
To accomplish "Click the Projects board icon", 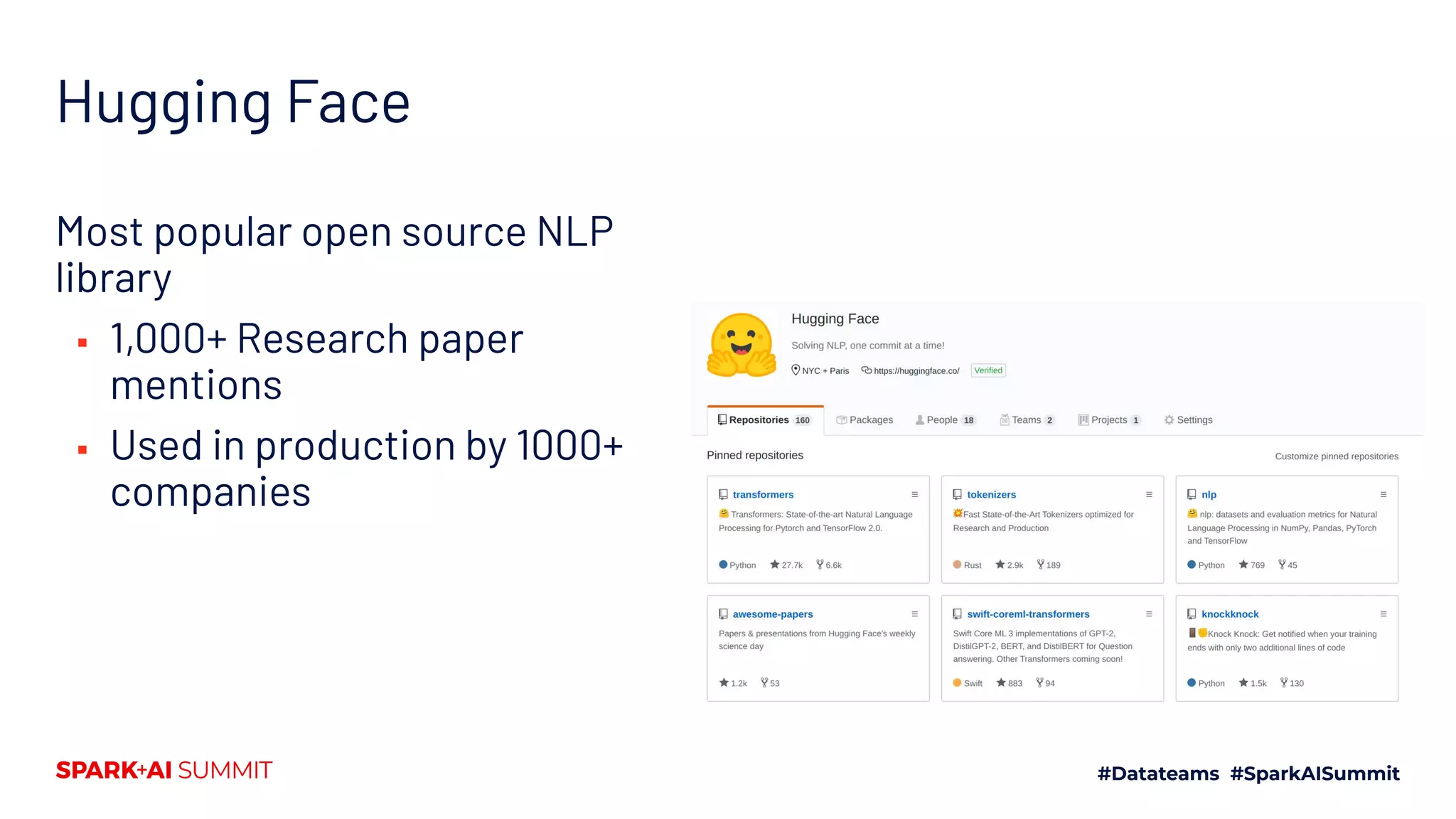I will tap(1083, 420).
